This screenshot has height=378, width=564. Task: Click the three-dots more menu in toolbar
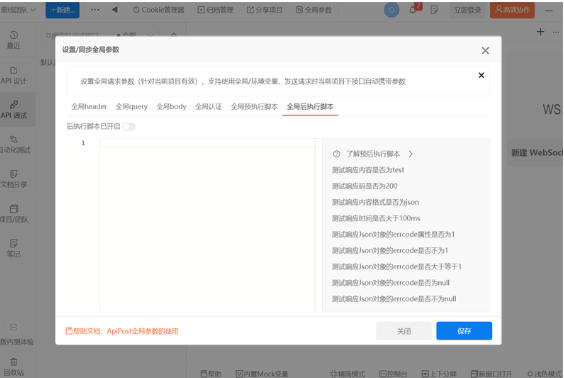95,10
